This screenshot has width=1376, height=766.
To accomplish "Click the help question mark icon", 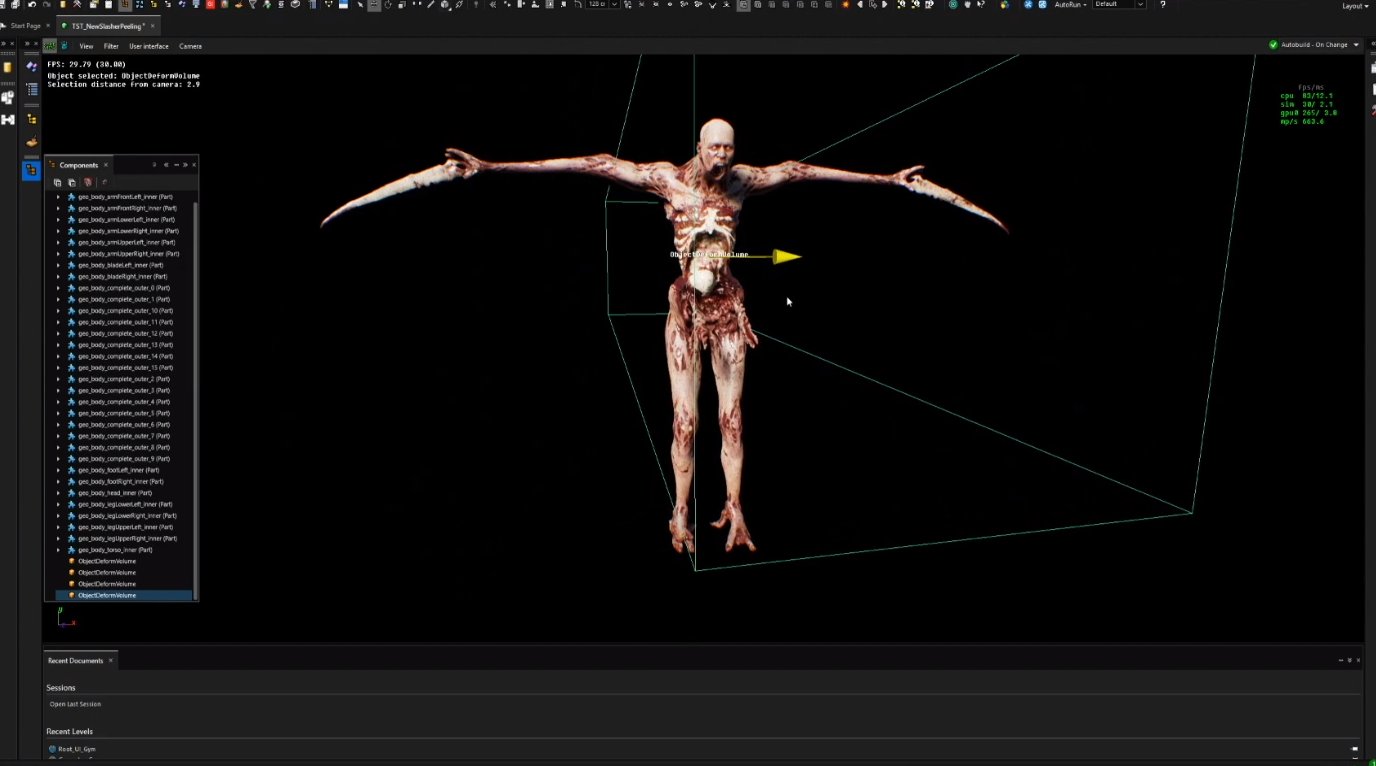I will point(1162,5).
